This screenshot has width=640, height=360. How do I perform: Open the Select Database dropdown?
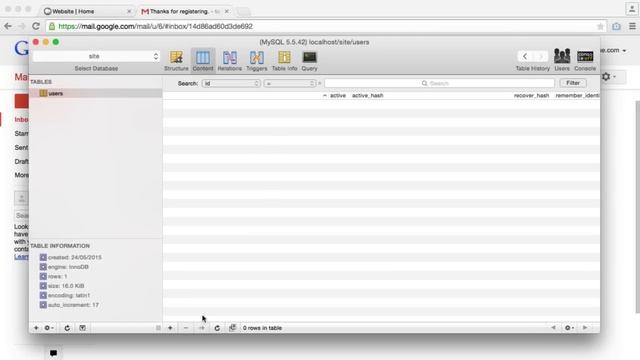click(x=96, y=56)
